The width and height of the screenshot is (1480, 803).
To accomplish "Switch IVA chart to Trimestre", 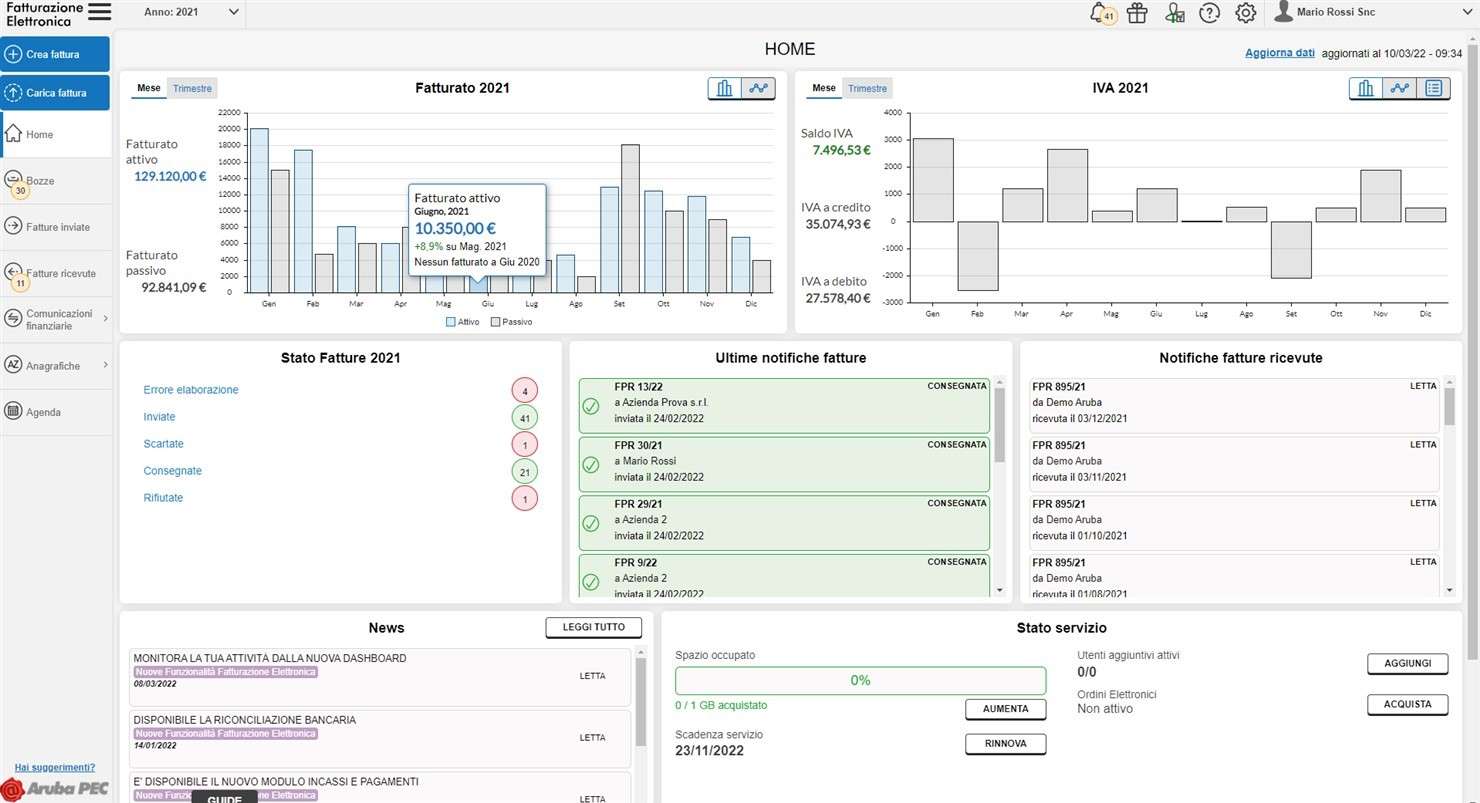I will tap(867, 89).
